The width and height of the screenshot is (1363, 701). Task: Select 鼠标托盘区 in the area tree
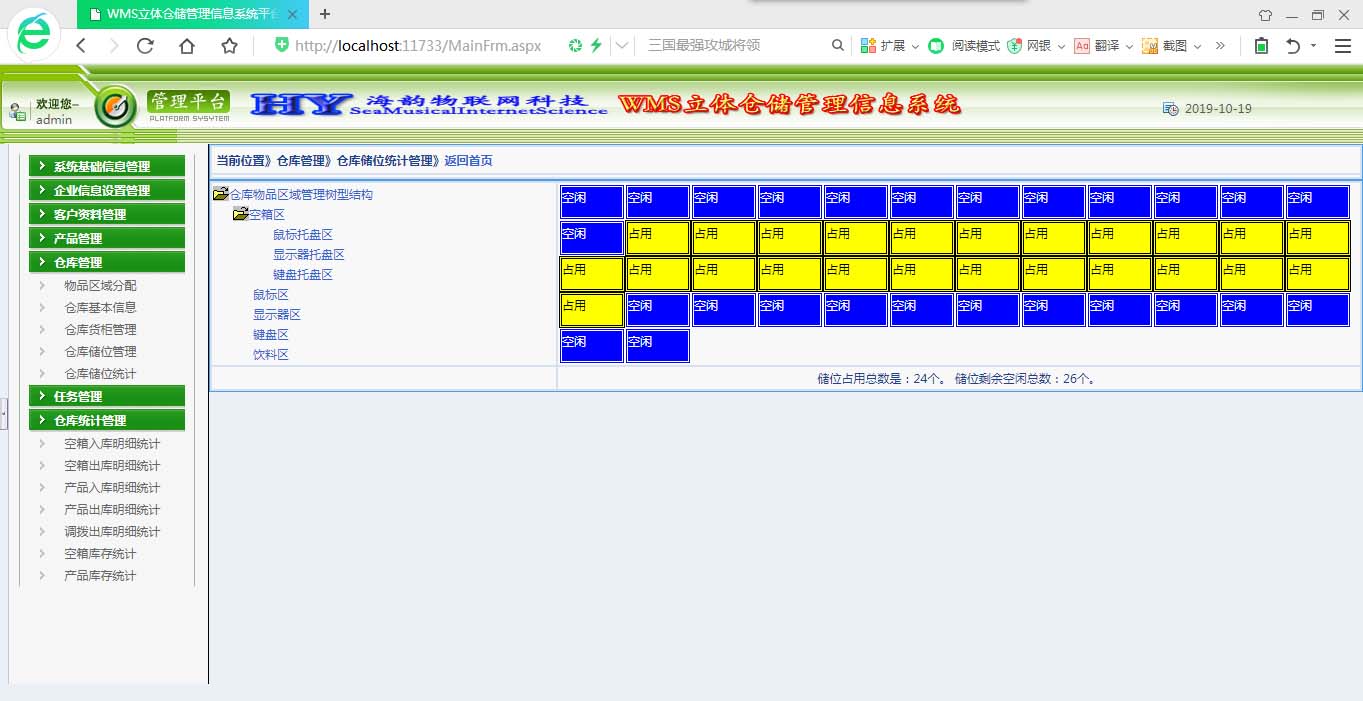(x=302, y=235)
